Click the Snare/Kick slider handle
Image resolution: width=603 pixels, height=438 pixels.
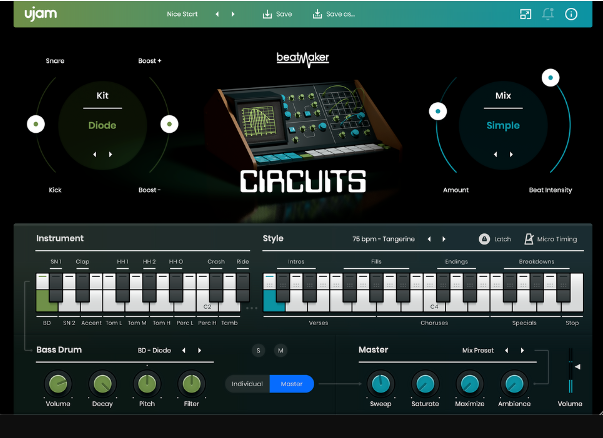click(x=36, y=124)
